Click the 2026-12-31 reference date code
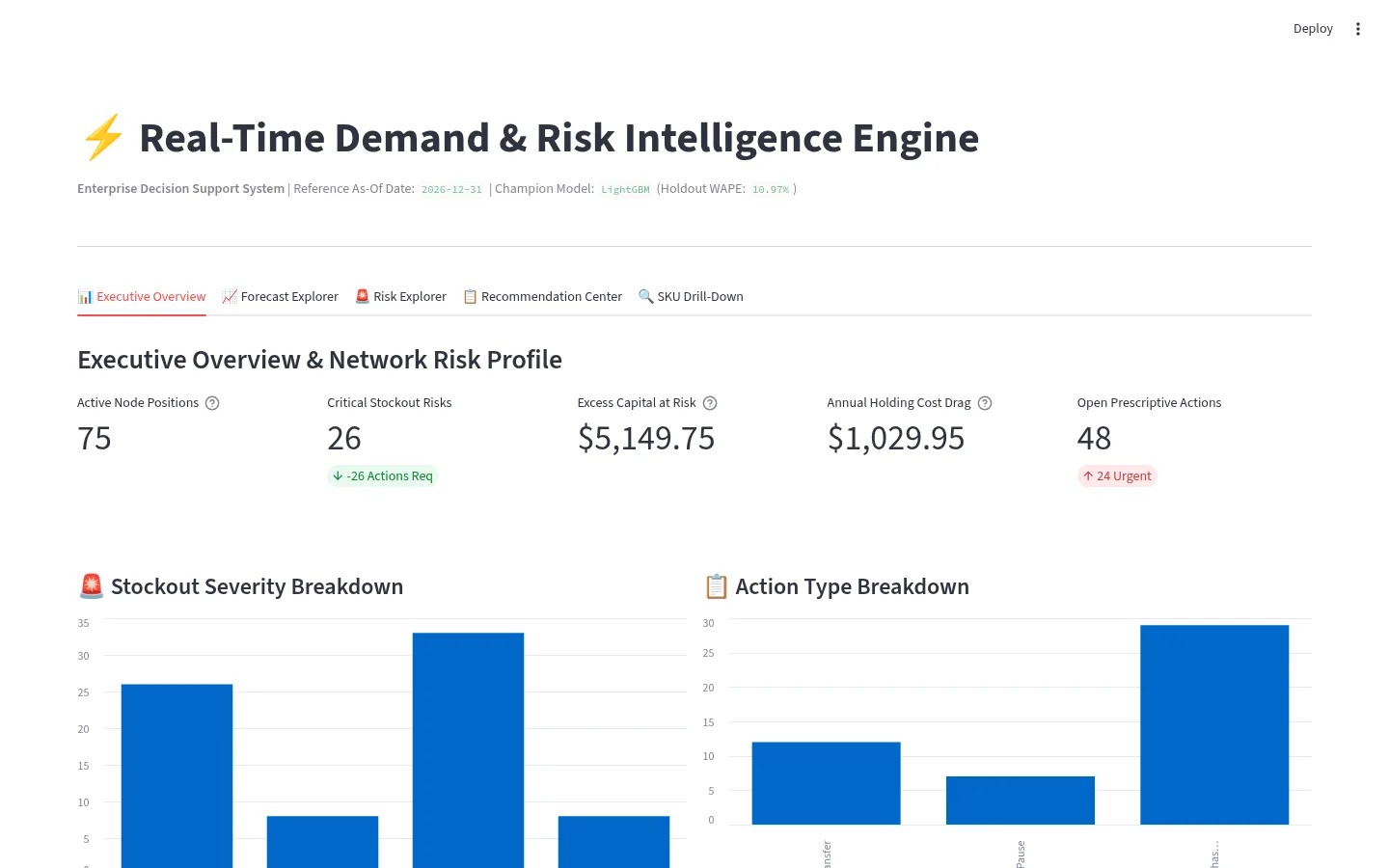Screen dimensions: 1389x868 point(451,189)
